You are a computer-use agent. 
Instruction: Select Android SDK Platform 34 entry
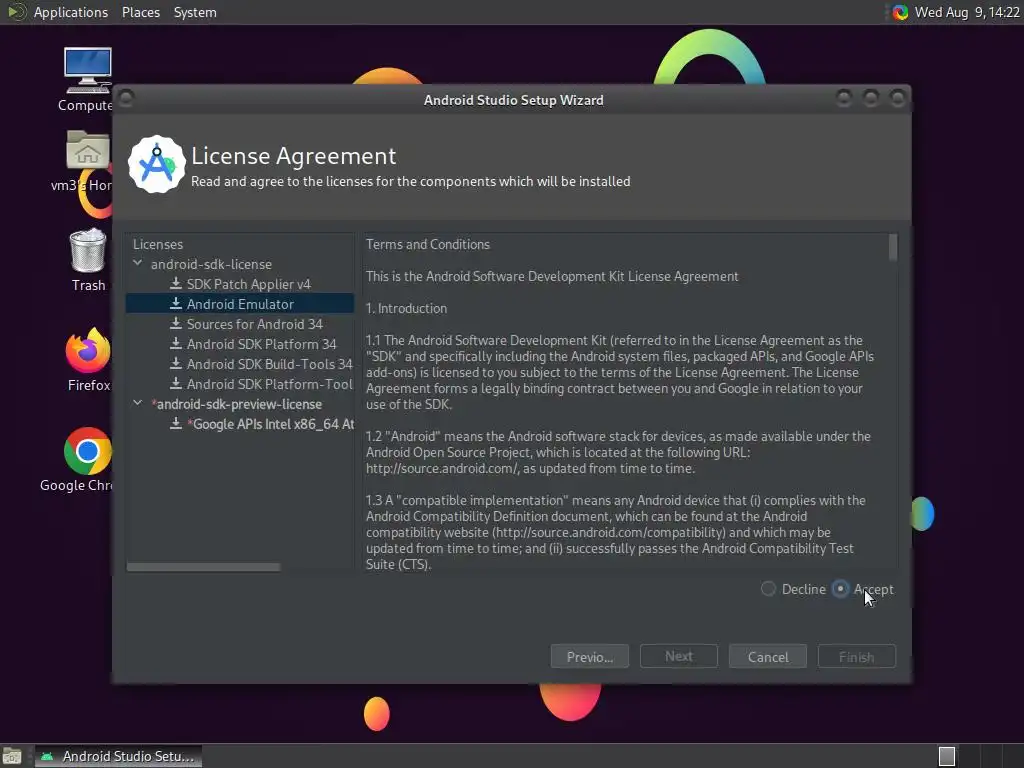coord(262,344)
